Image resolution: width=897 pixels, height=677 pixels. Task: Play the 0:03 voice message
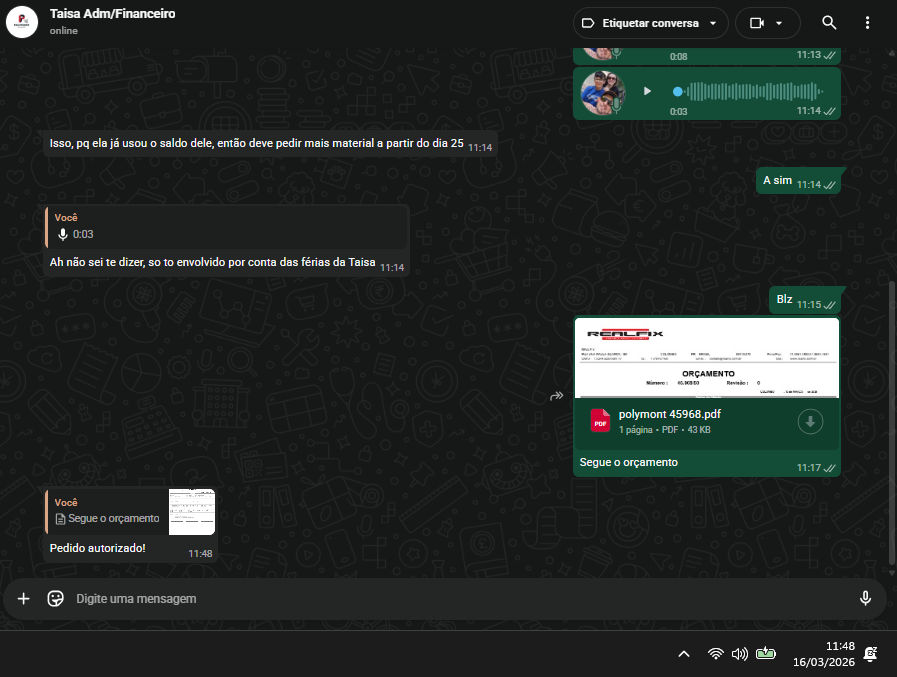(647, 91)
